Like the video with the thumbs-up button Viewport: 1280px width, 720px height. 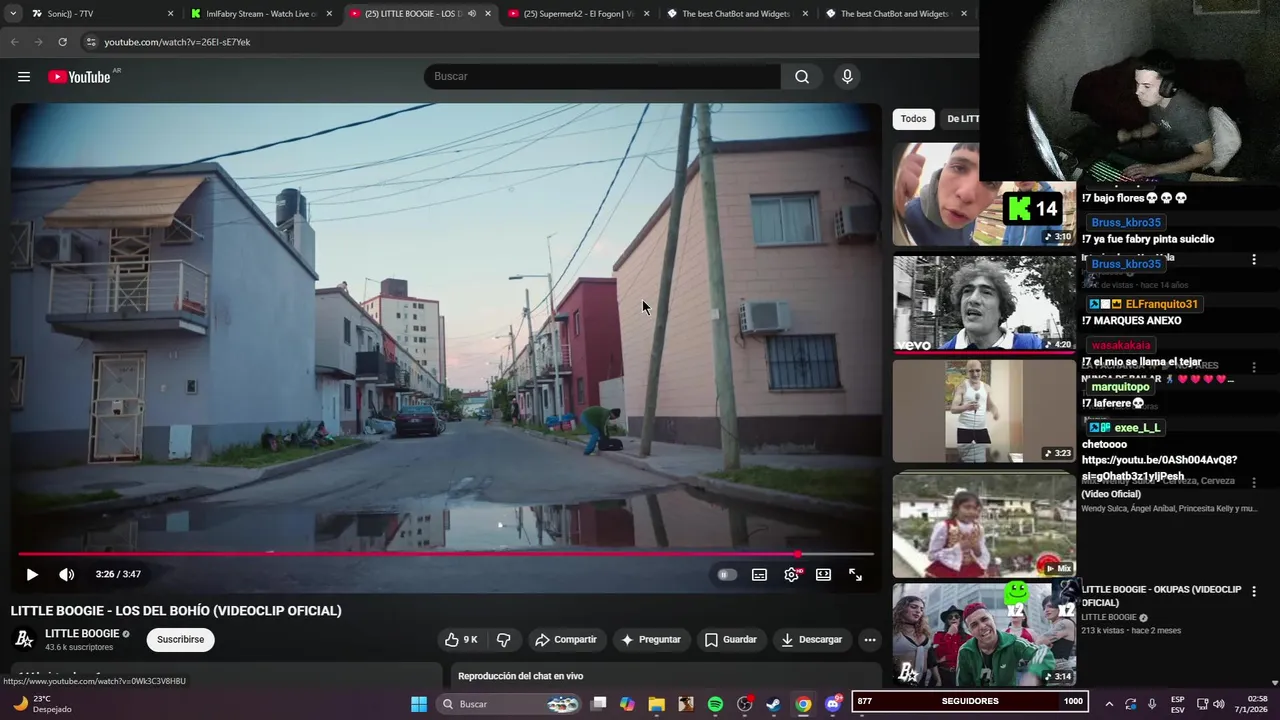pos(461,640)
